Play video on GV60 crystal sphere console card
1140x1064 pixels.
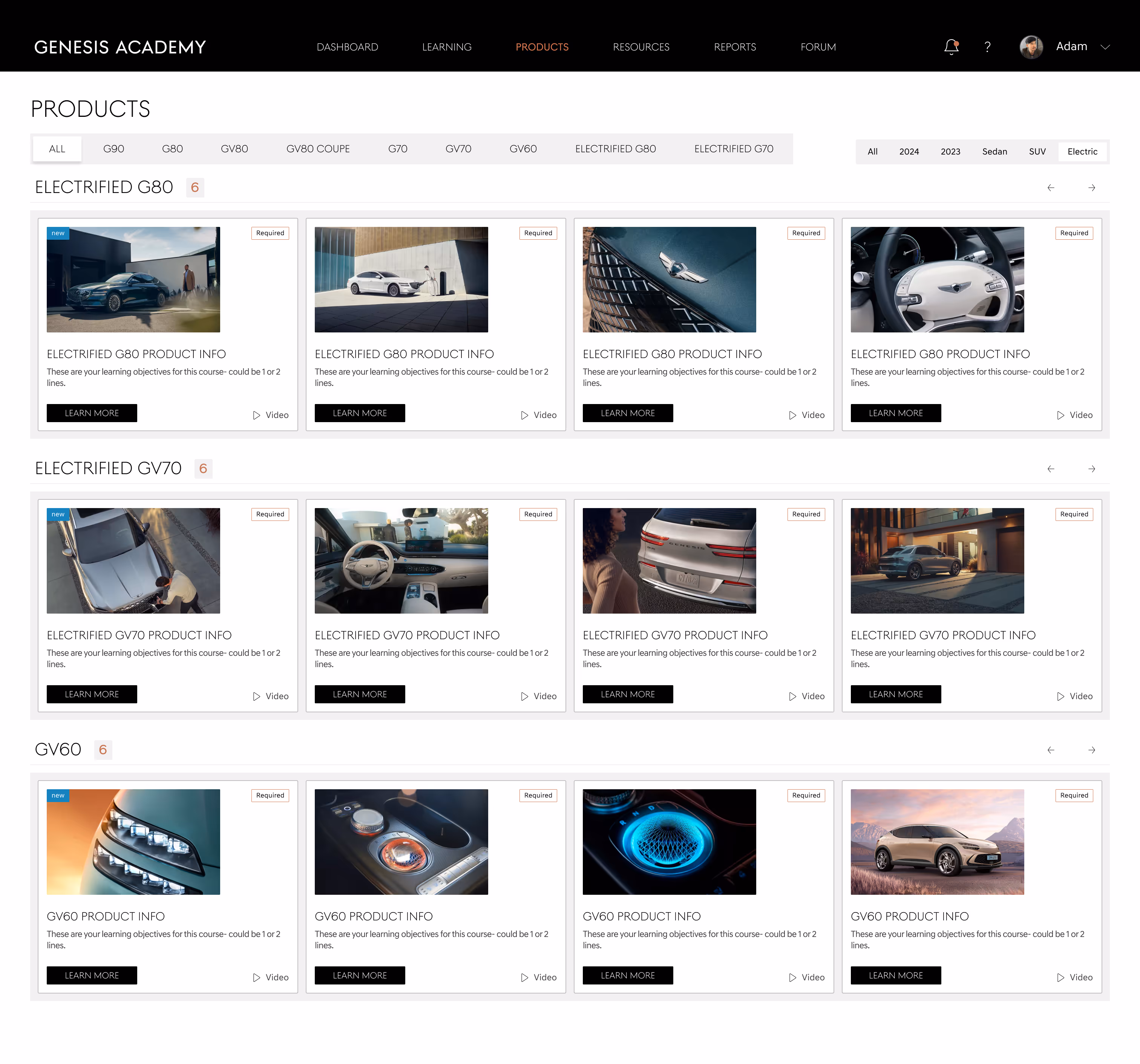point(538,977)
